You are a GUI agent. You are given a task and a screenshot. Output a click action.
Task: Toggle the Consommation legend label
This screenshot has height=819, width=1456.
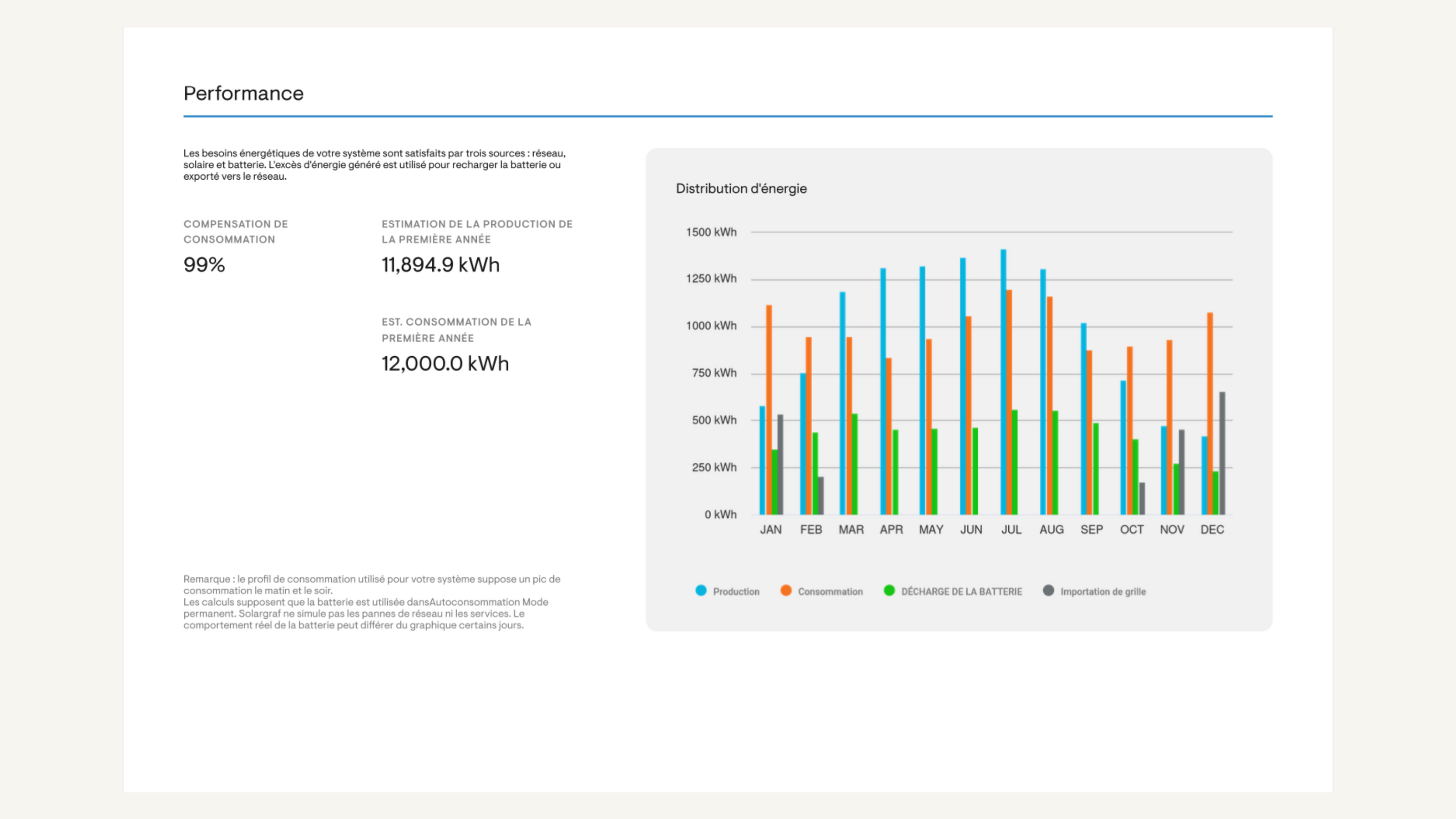pos(830,592)
